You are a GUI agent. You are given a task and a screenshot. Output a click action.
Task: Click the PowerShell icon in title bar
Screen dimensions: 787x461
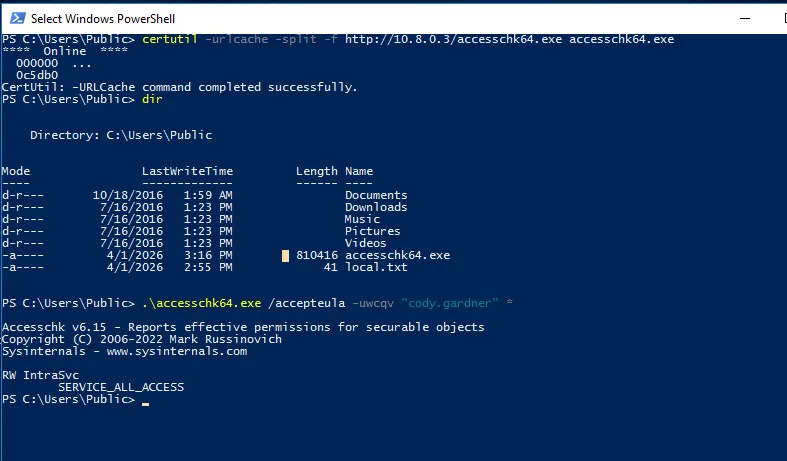pyautogui.click(x=18, y=19)
